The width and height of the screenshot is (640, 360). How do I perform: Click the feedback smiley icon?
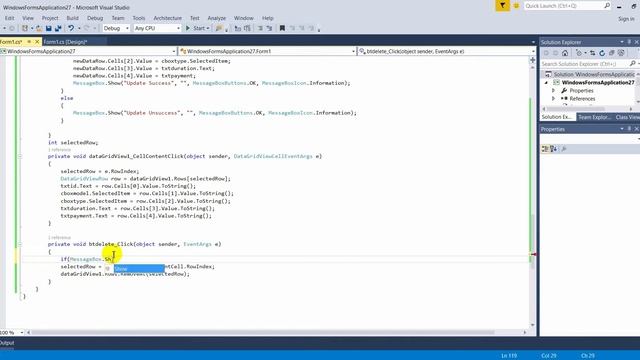tap(516, 6)
